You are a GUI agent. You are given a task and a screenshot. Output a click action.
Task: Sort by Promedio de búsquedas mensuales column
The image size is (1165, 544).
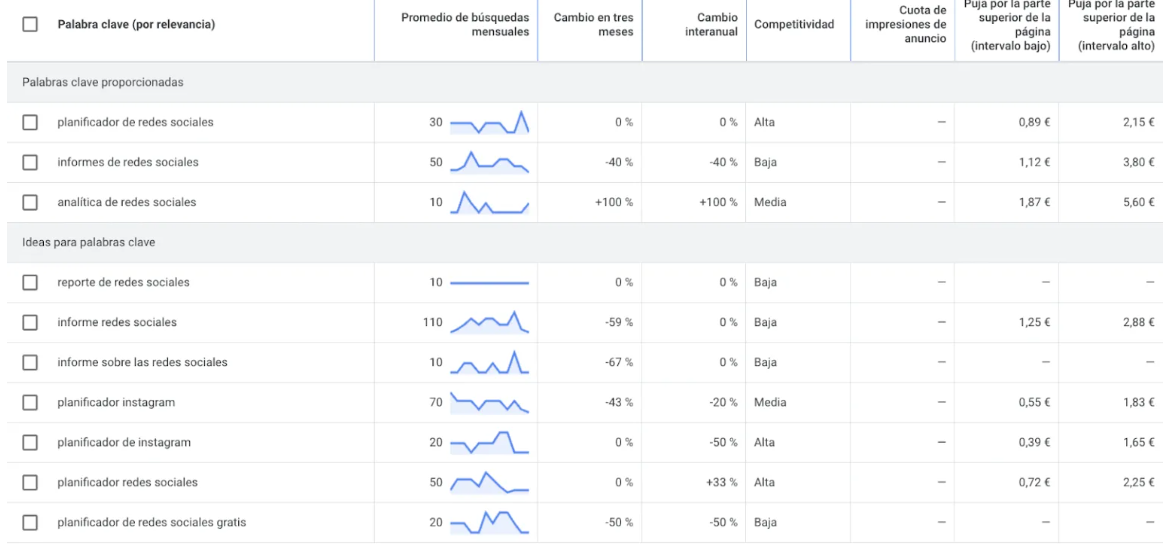tap(465, 25)
